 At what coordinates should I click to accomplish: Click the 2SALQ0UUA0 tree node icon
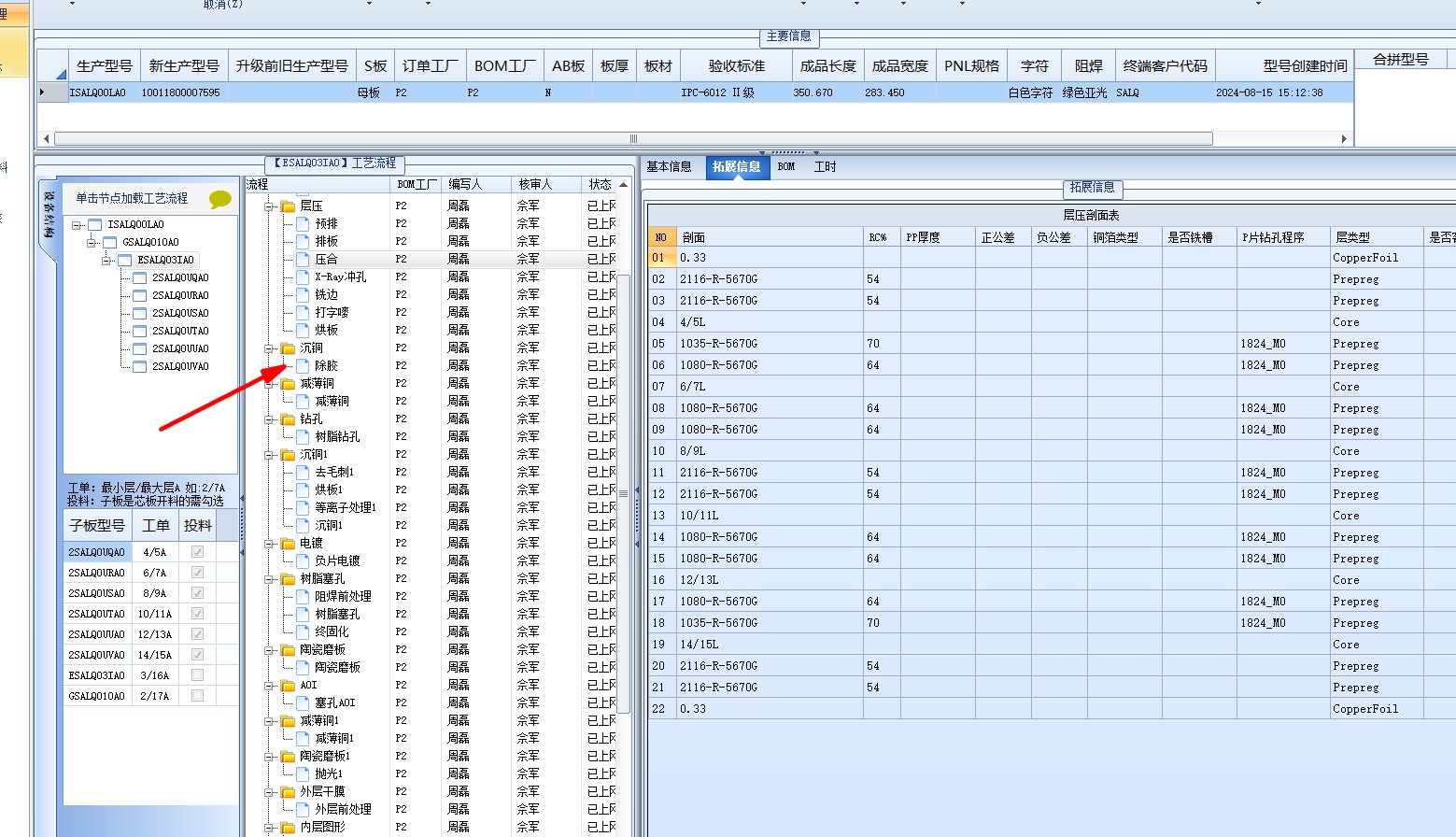139,348
